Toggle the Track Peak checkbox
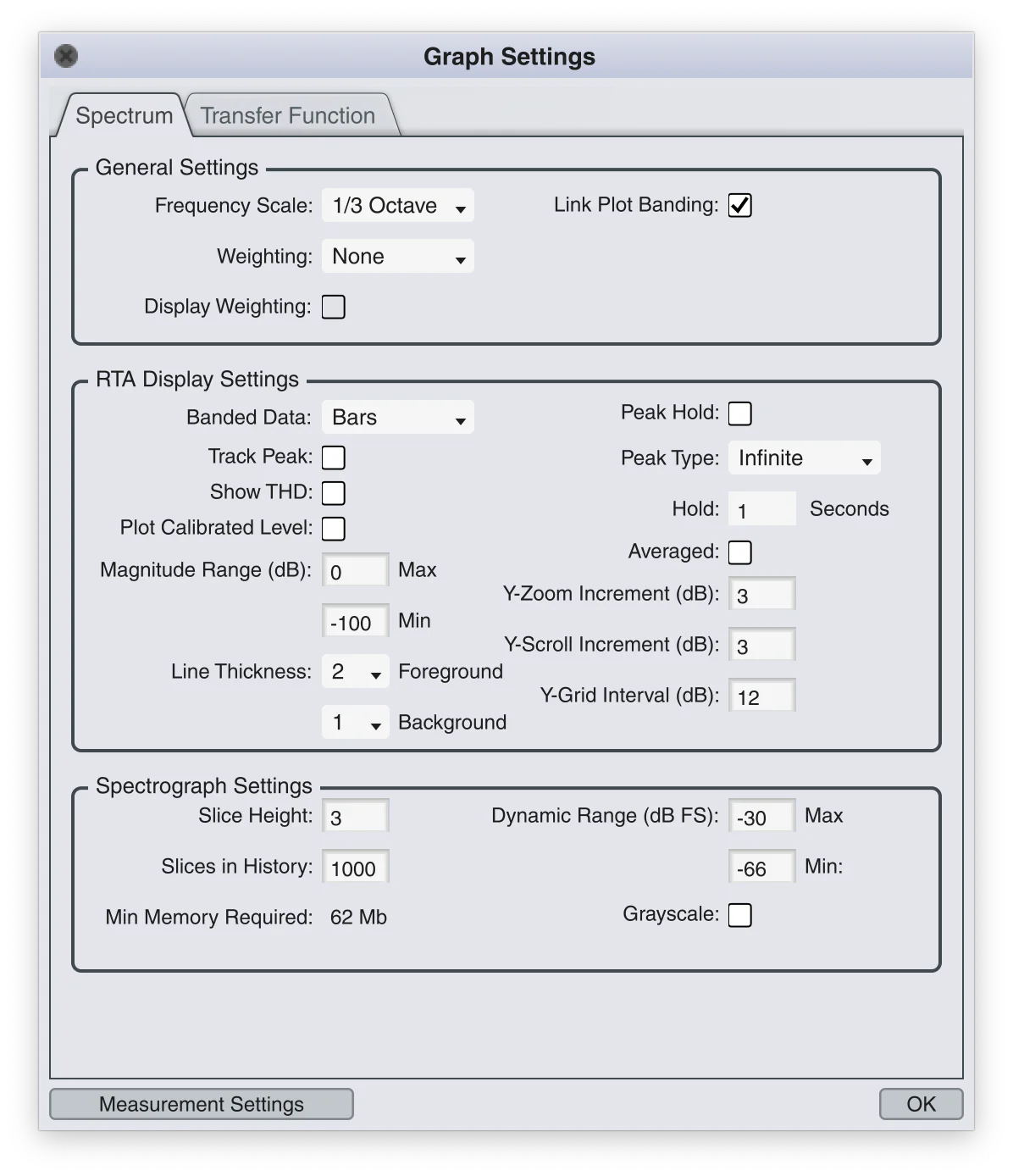The height and width of the screenshot is (1176, 1013). (x=334, y=458)
